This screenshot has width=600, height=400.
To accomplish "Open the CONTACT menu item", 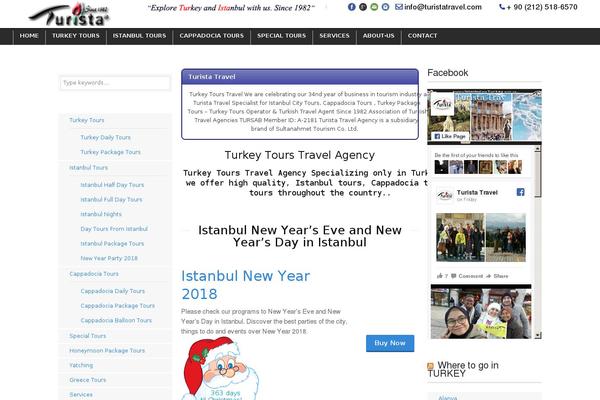I will pos(422,36).
